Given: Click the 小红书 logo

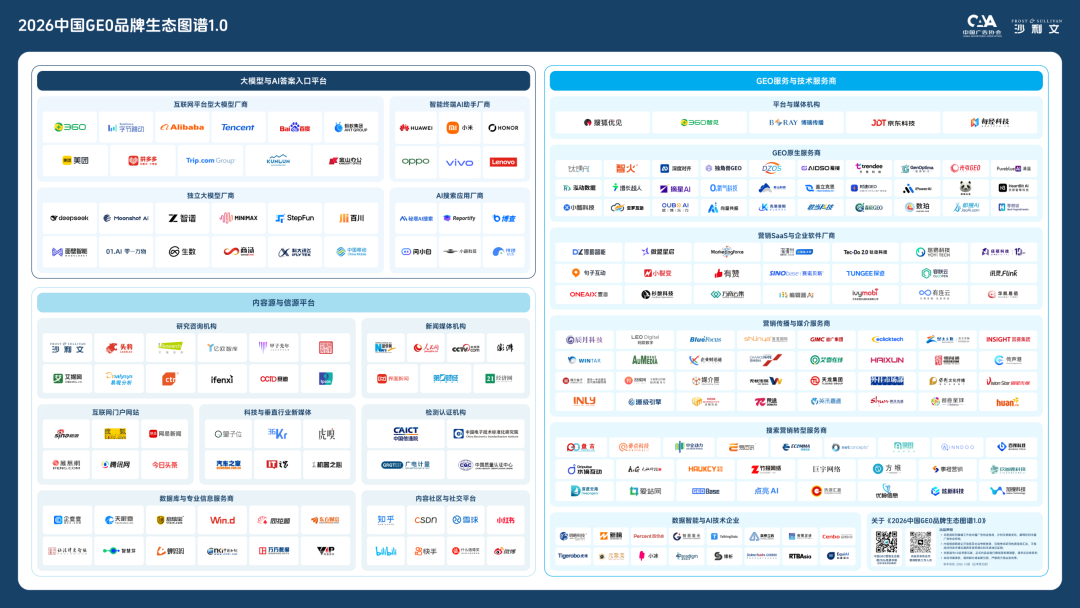Looking at the screenshot, I should (x=506, y=520).
